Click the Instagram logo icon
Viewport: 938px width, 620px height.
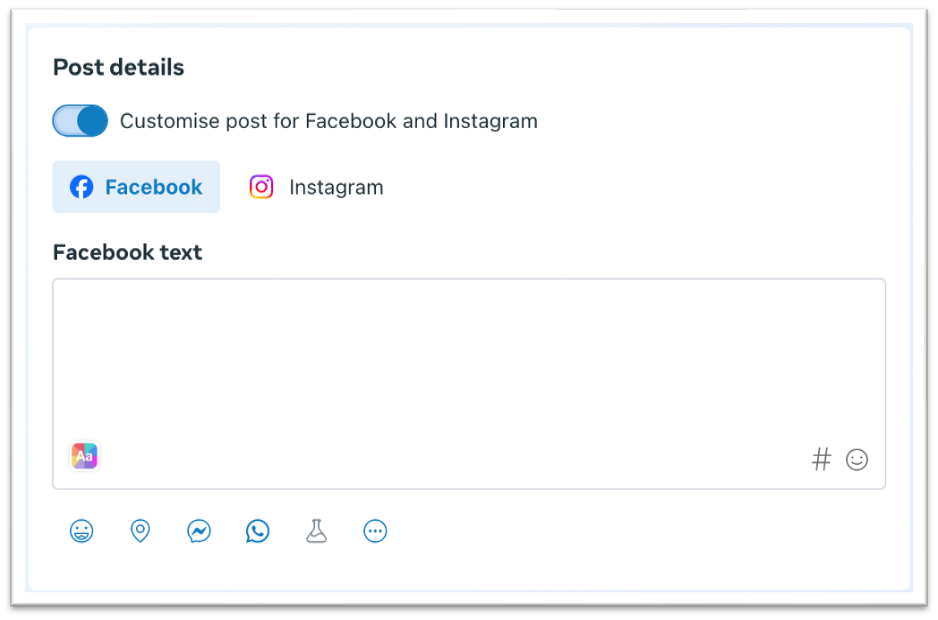click(x=261, y=187)
